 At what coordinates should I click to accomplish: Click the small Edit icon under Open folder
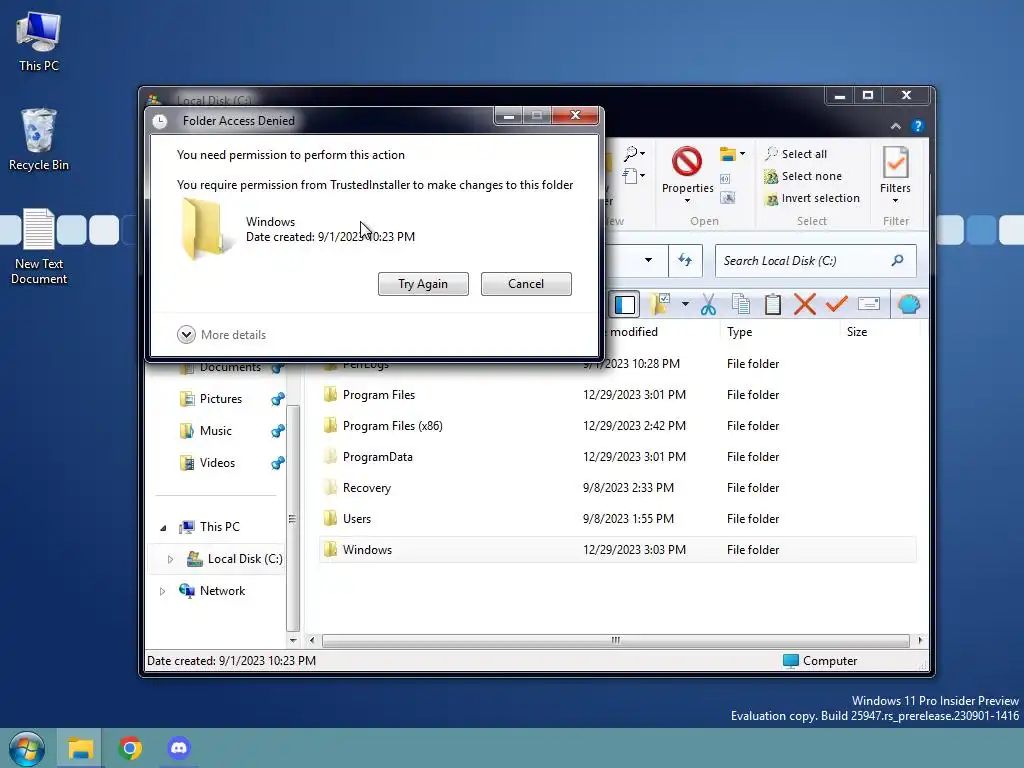[x=726, y=179]
